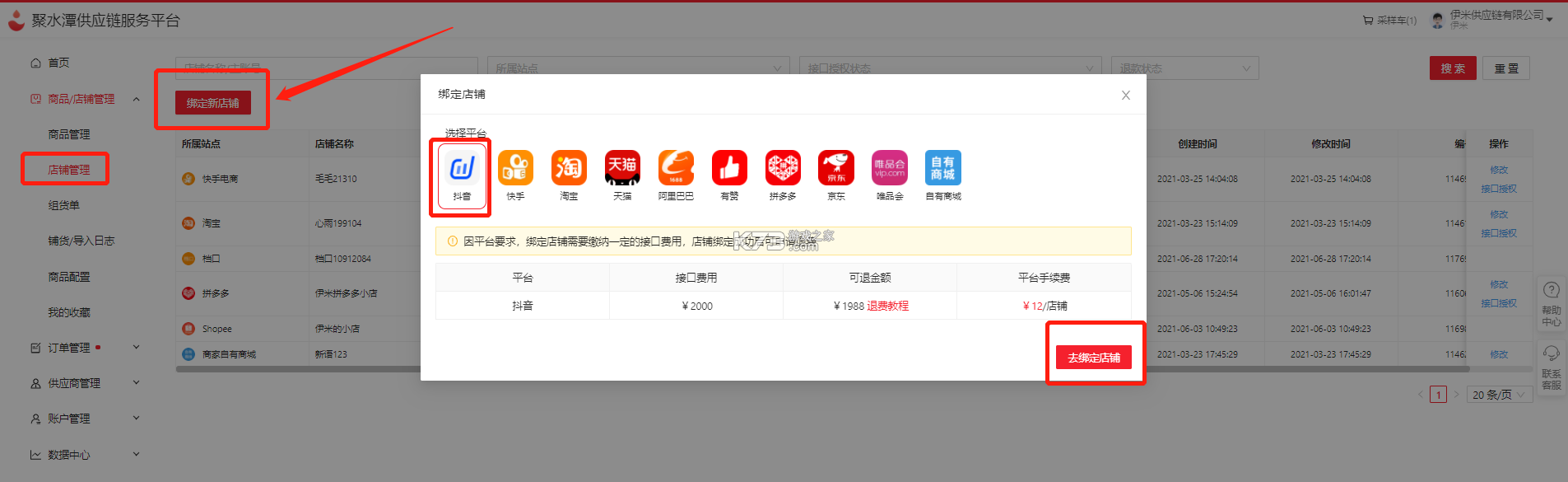This screenshot has height=482, width=1568.
Task: Click the 首页 home icon
Action: (x=35, y=63)
